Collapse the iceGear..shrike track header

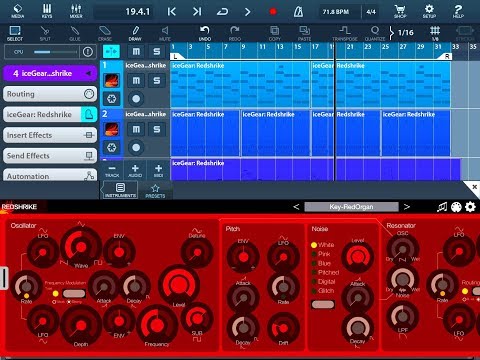click(88, 73)
